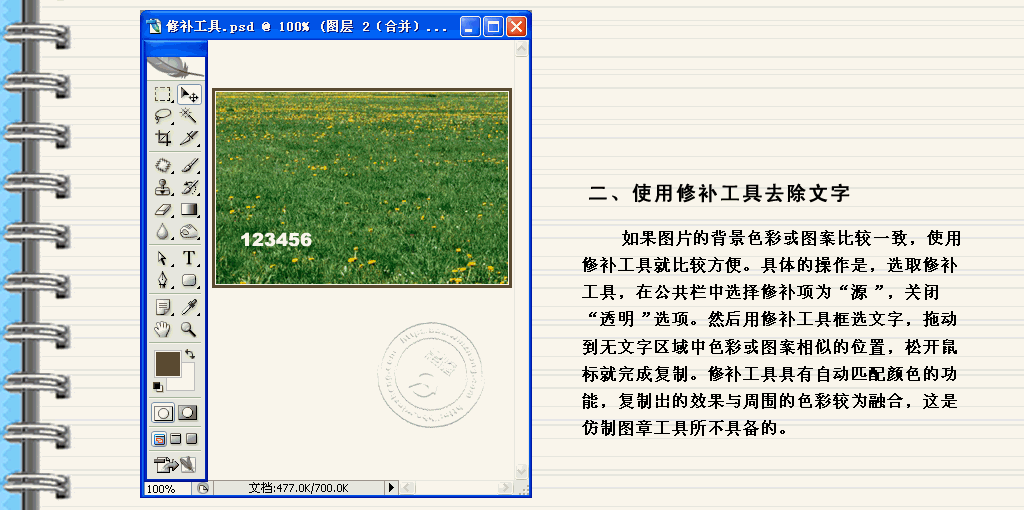The width and height of the screenshot is (1024, 510).
Task: Select the Path Selection arrow tool
Action: [x=162, y=259]
